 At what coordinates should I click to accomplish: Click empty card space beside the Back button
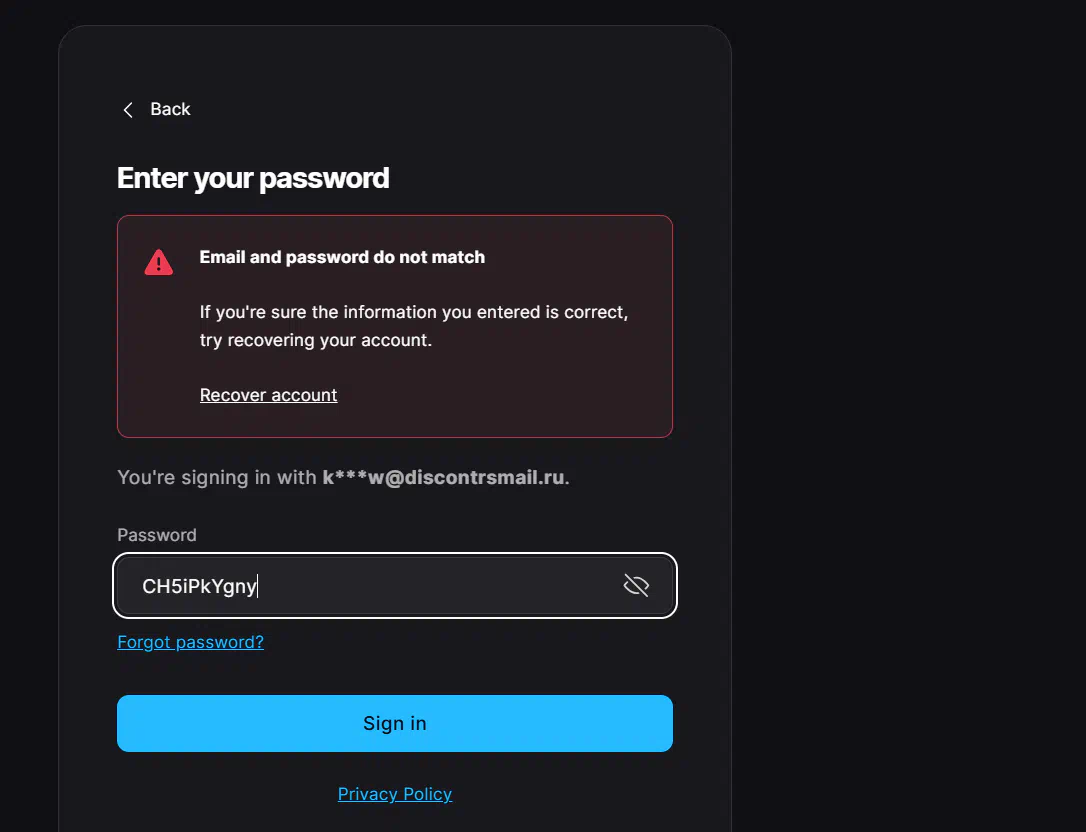tap(450, 109)
